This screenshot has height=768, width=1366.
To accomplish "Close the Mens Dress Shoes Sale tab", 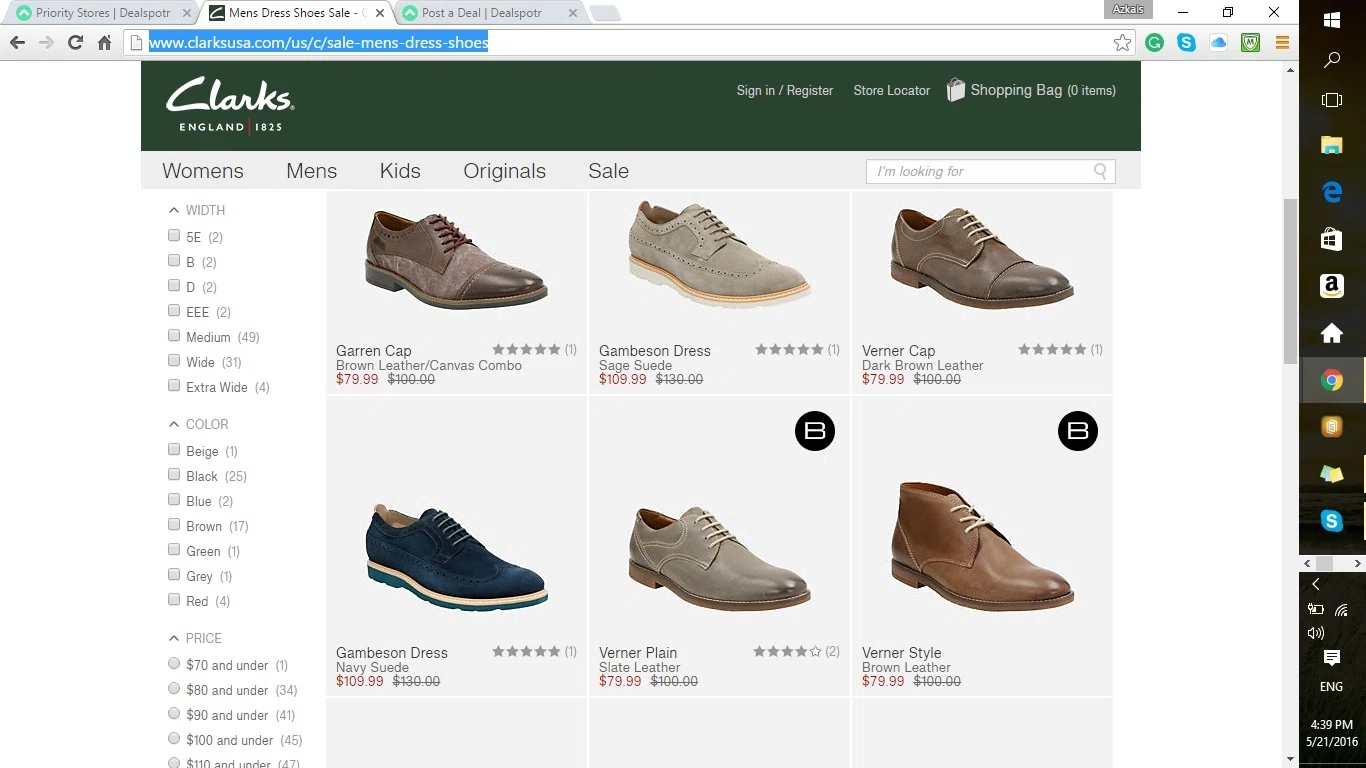I will tap(380, 13).
